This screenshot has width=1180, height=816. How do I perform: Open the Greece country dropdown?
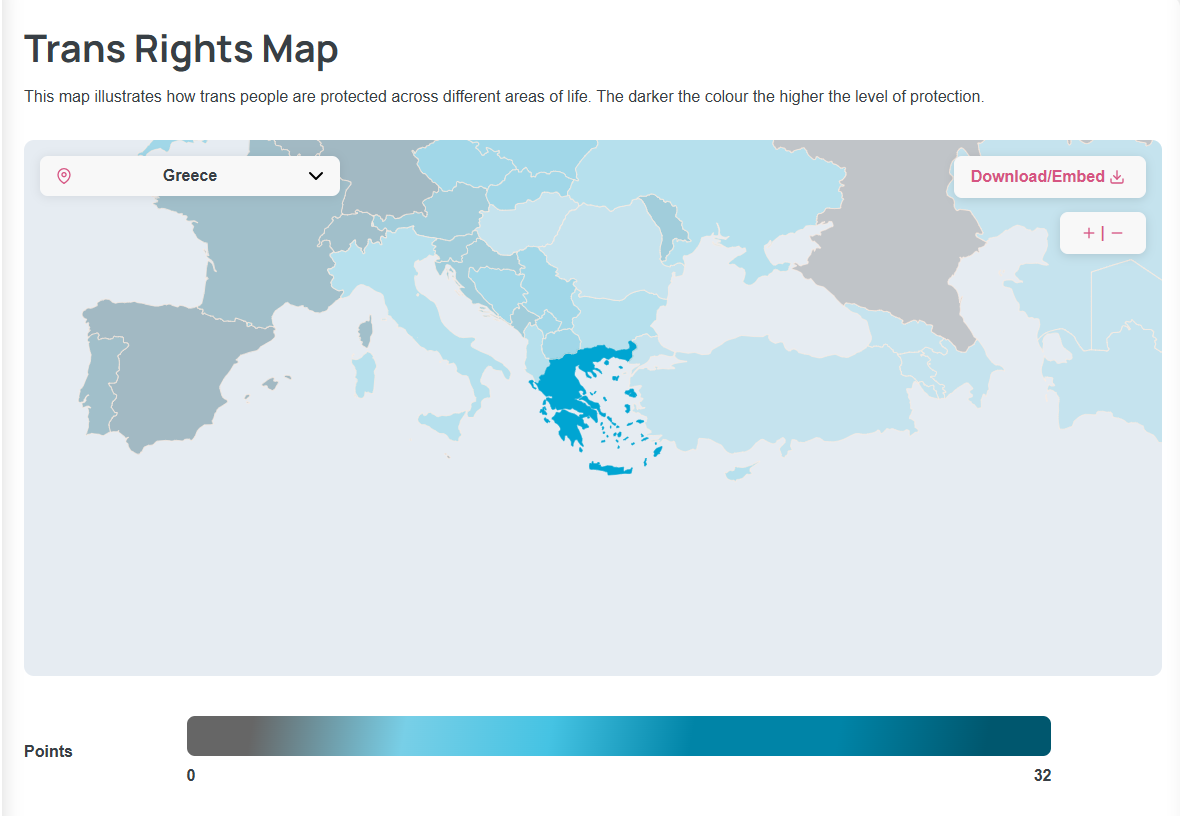pyautogui.click(x=189, y=176)
